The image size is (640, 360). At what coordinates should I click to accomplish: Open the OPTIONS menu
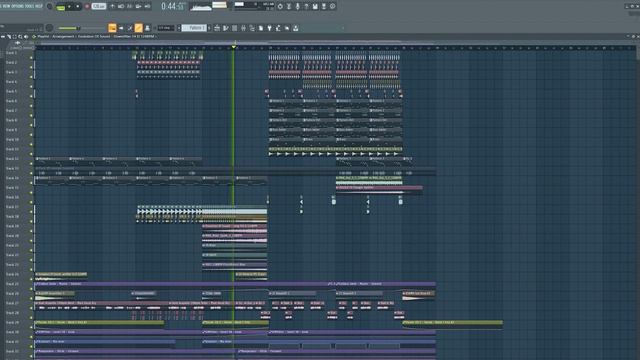coord(18,6)
